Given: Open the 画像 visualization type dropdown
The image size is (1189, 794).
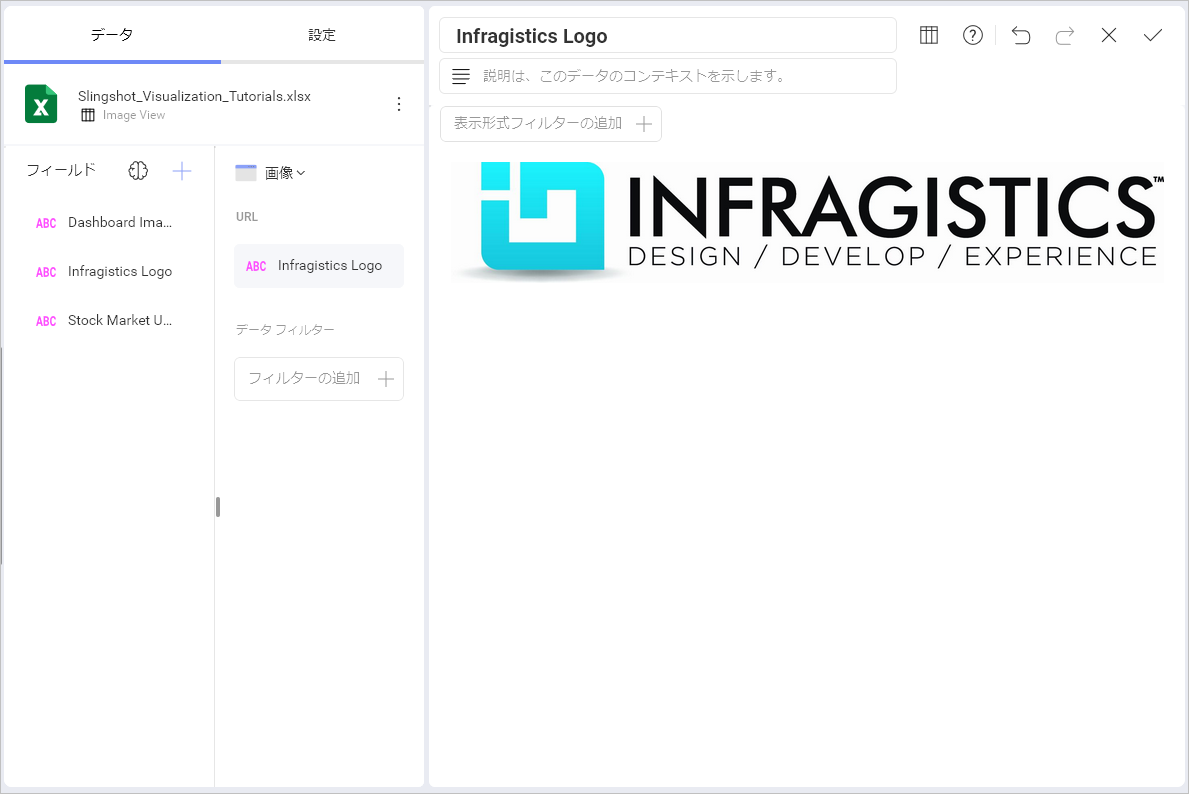Looking at the screenshot, I should [x=271, y=173].
